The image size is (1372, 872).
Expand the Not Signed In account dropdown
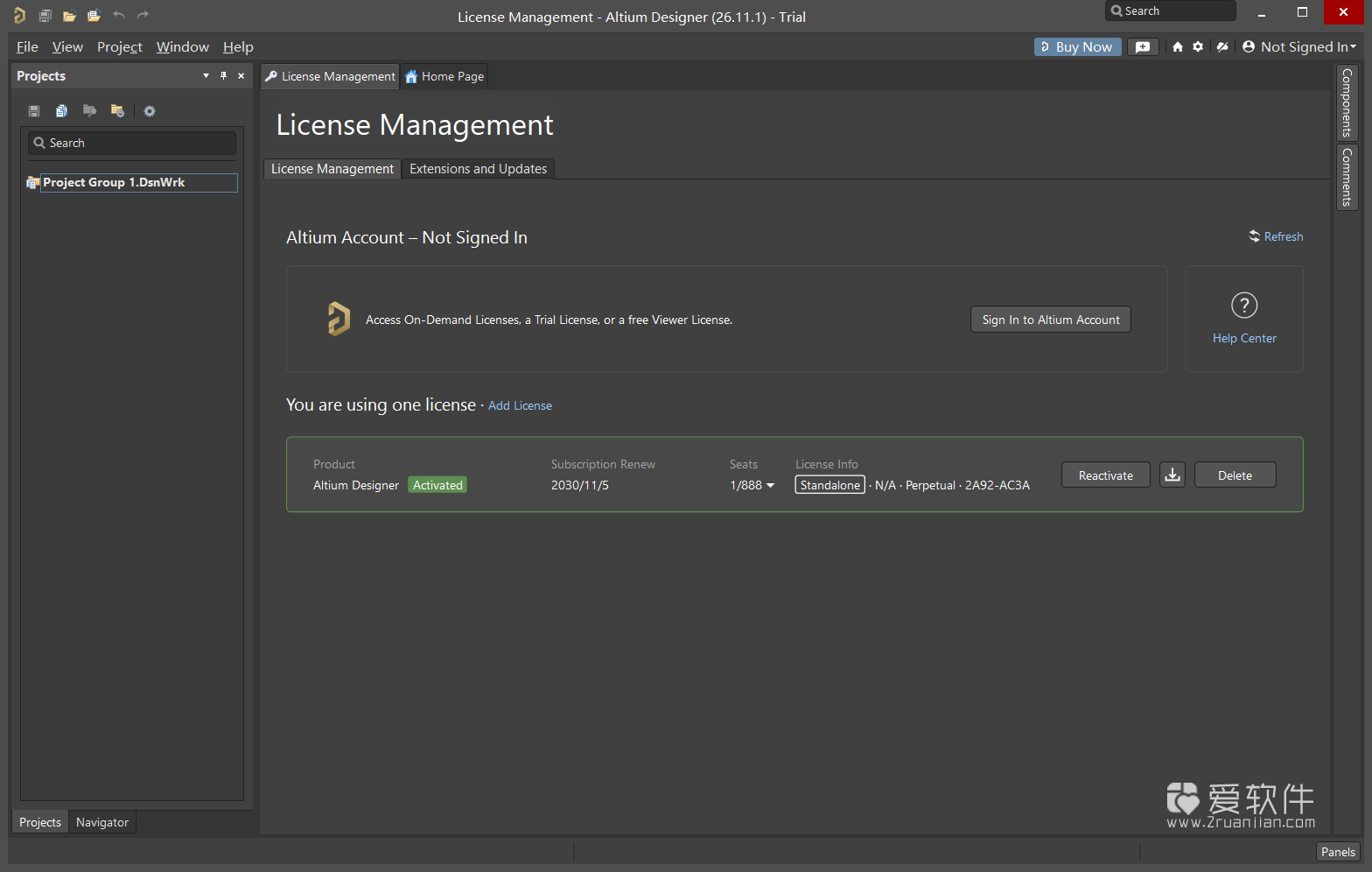click(1299, 47)
